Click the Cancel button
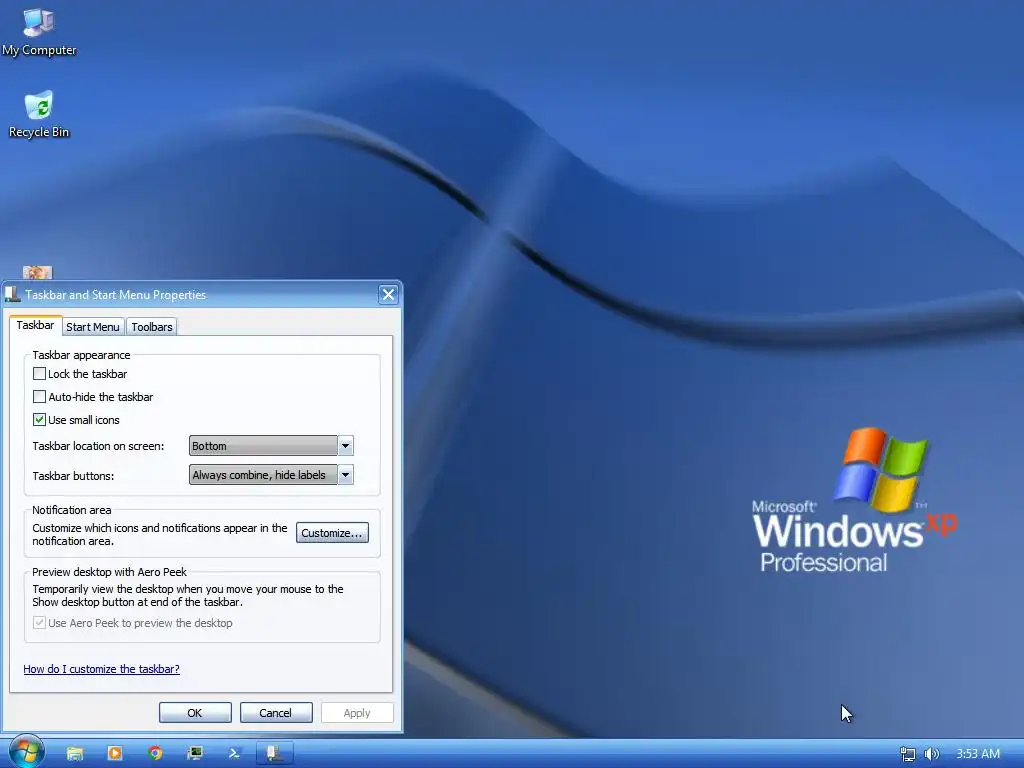The image size is (1024, 768). tap(276, 712)
